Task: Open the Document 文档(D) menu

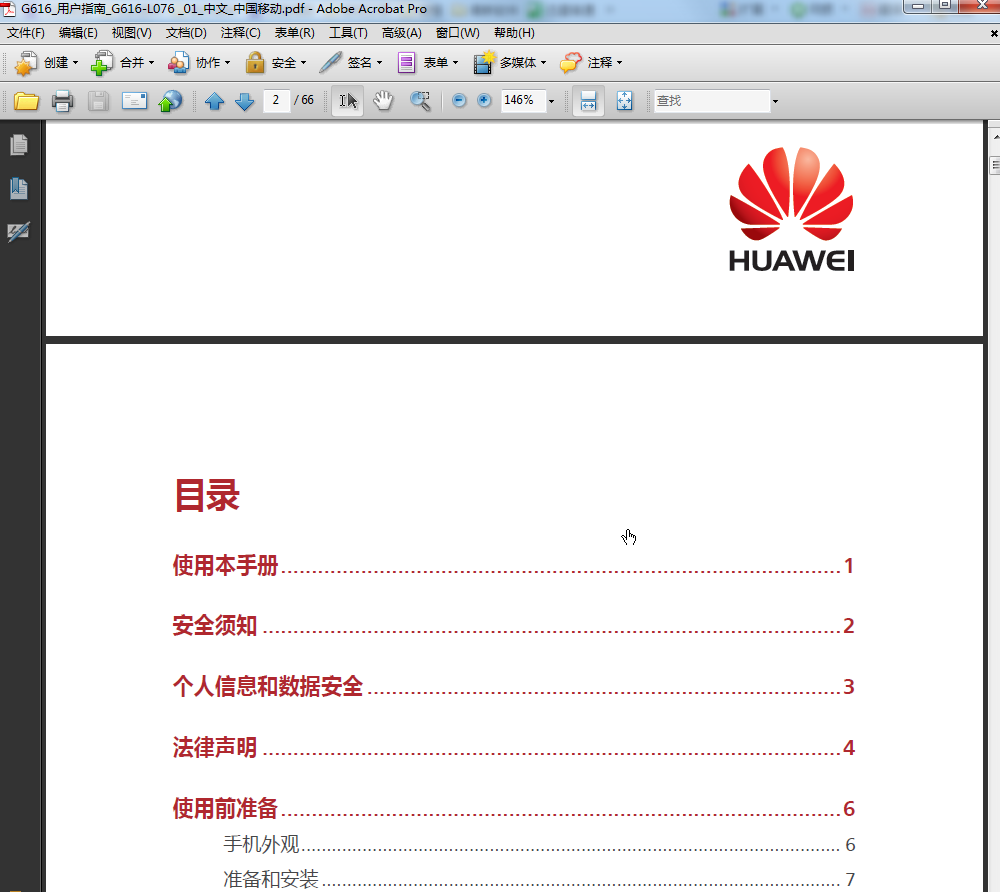Action: (x=186, y=33)
